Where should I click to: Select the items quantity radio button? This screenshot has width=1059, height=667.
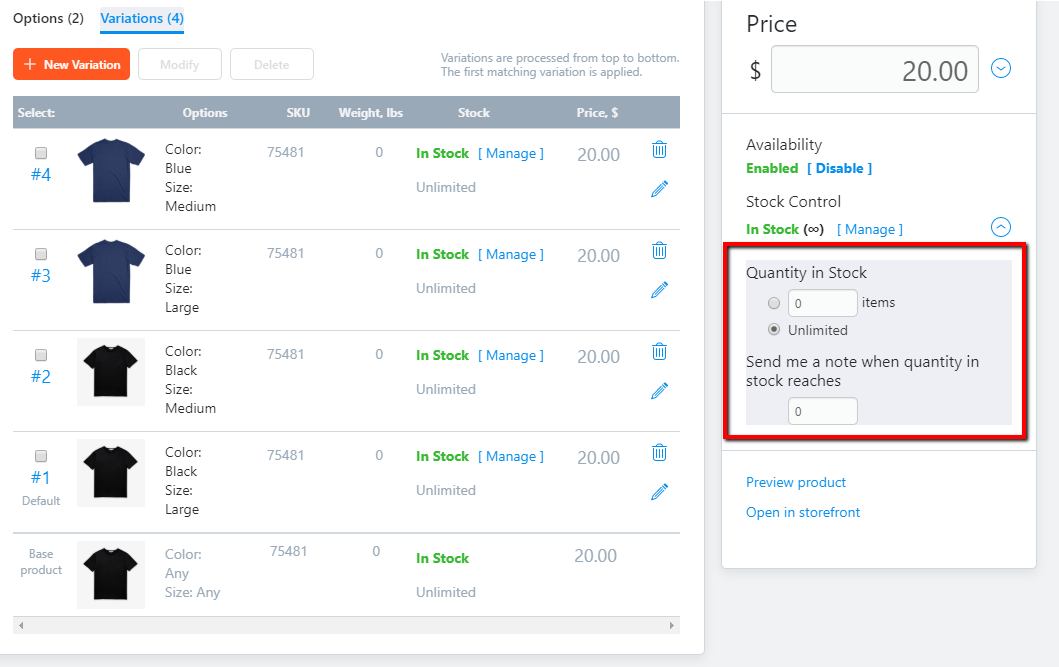pyautogui.click(x=774, y=303)
